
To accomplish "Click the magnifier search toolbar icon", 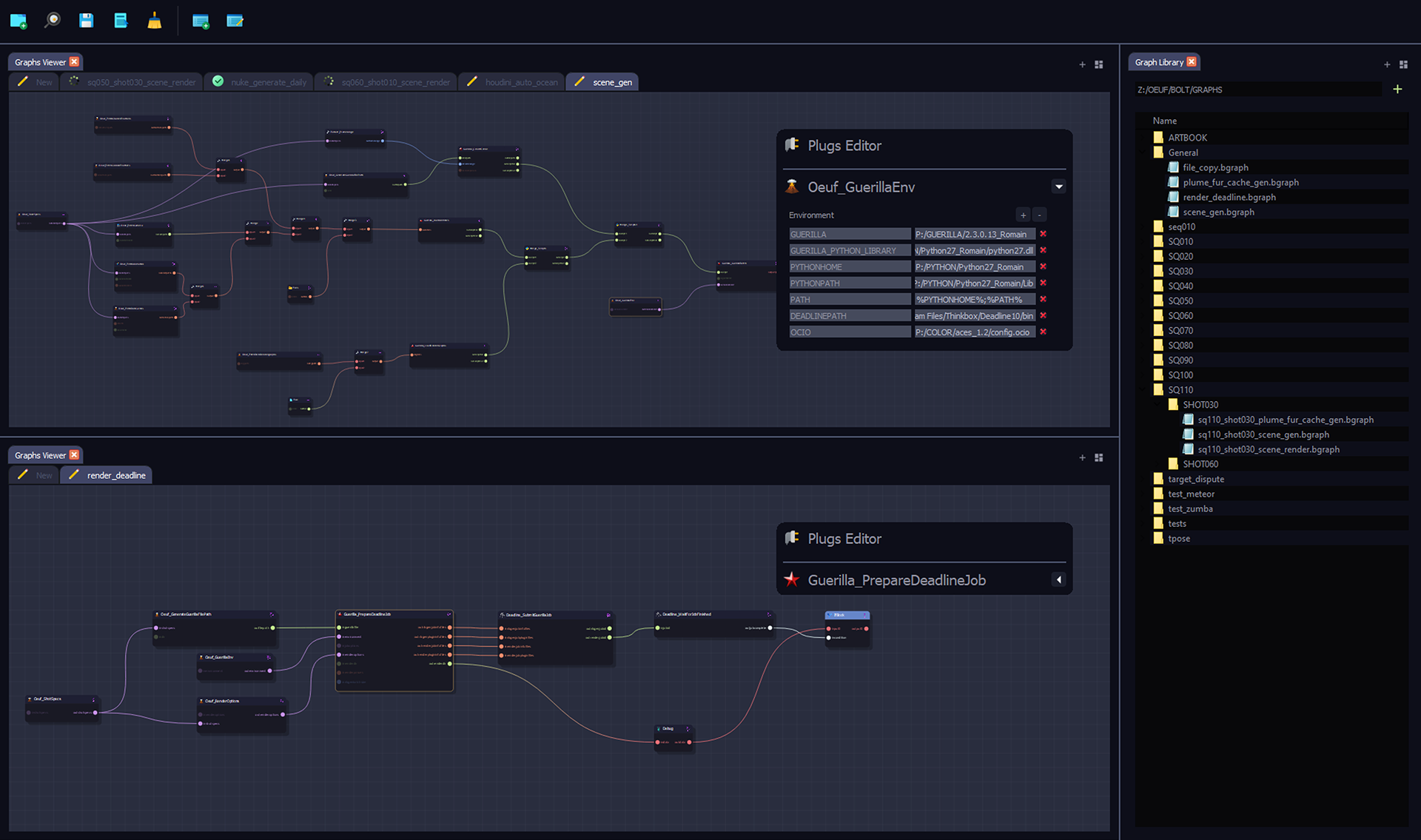I will [x=53, y=20].
